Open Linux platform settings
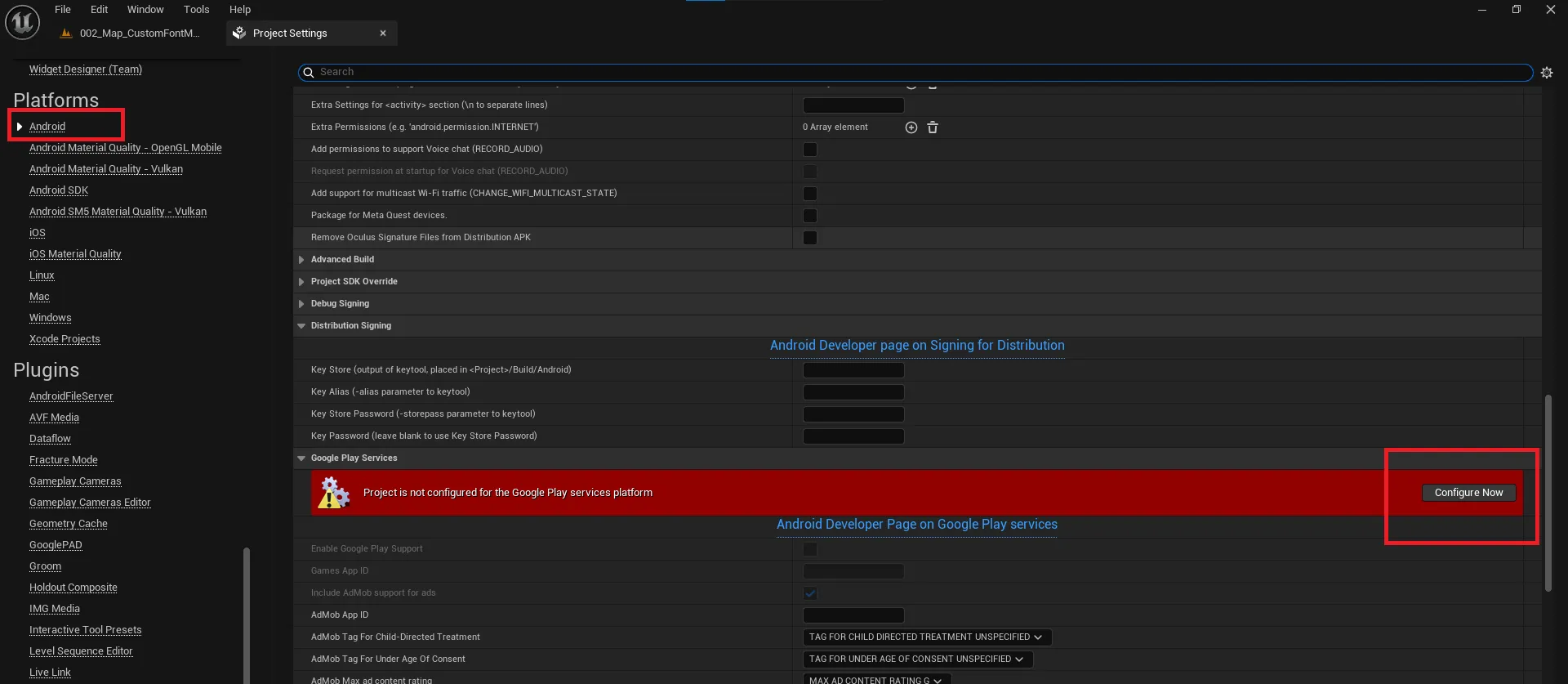This screenshot has width=1568, height=684. click(42, 275)
